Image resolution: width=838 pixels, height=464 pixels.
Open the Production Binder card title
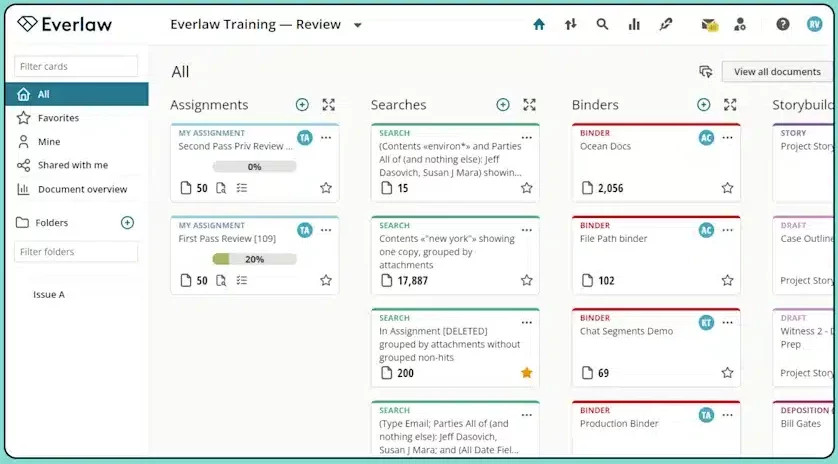pos(619,424)
